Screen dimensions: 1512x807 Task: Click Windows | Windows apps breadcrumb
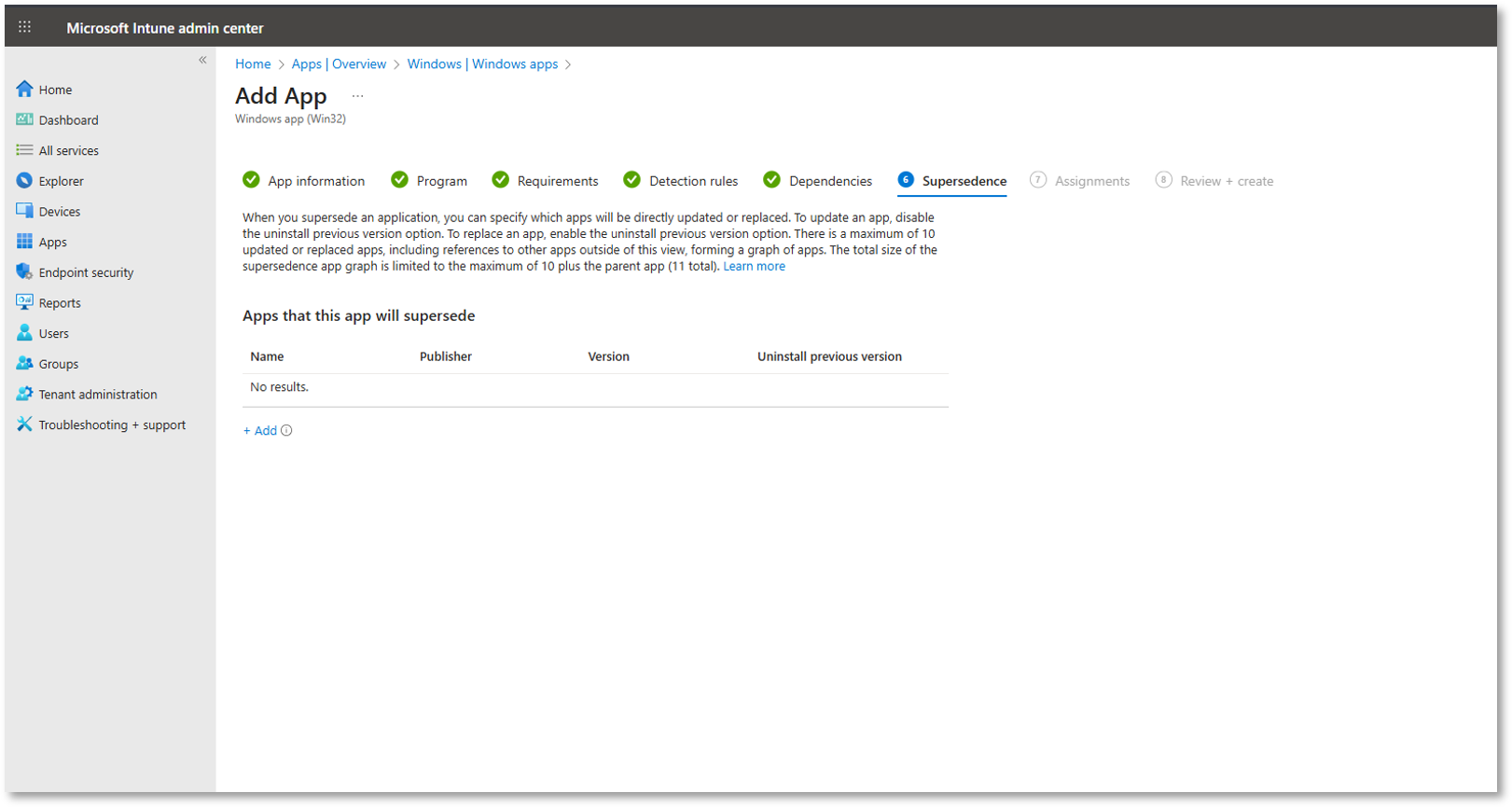click(482, 63)
